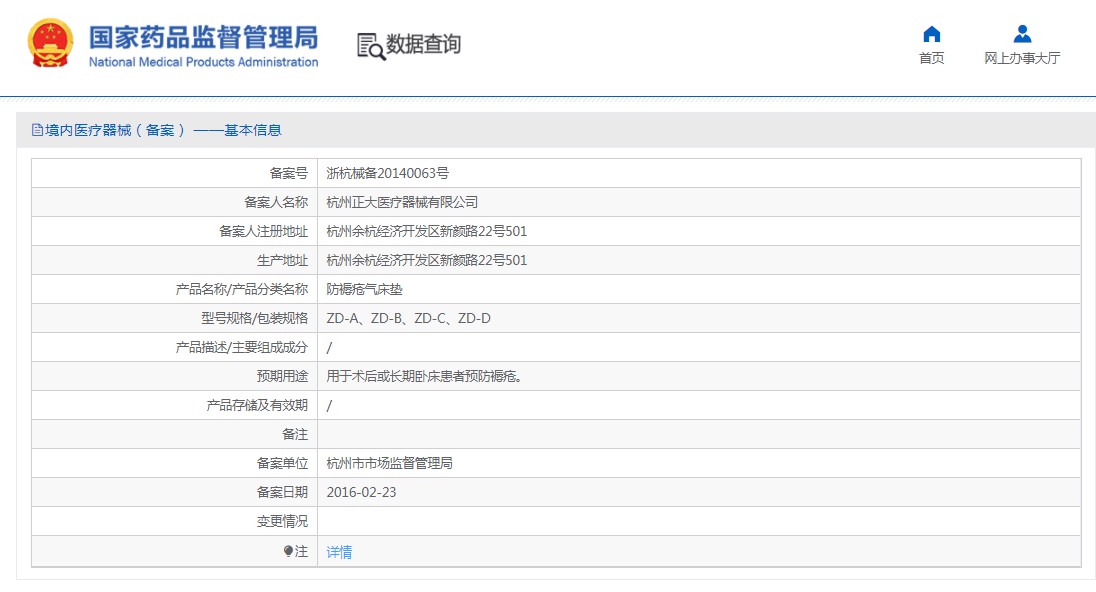This screenshot has height=592, width=1096.
Task: Click the 备案人名称 label
Action: (x=276, y=202)
